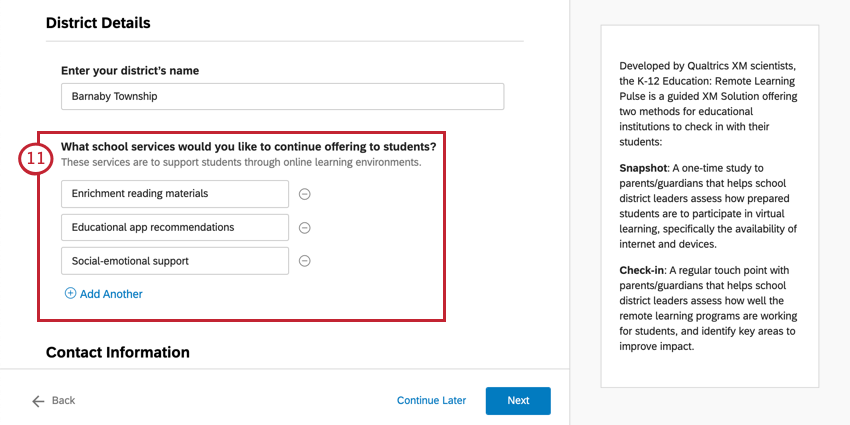Screen dimensions: 850x425
Task: Click minus icon beside Educational app recommendations
Action: (305, 228)
